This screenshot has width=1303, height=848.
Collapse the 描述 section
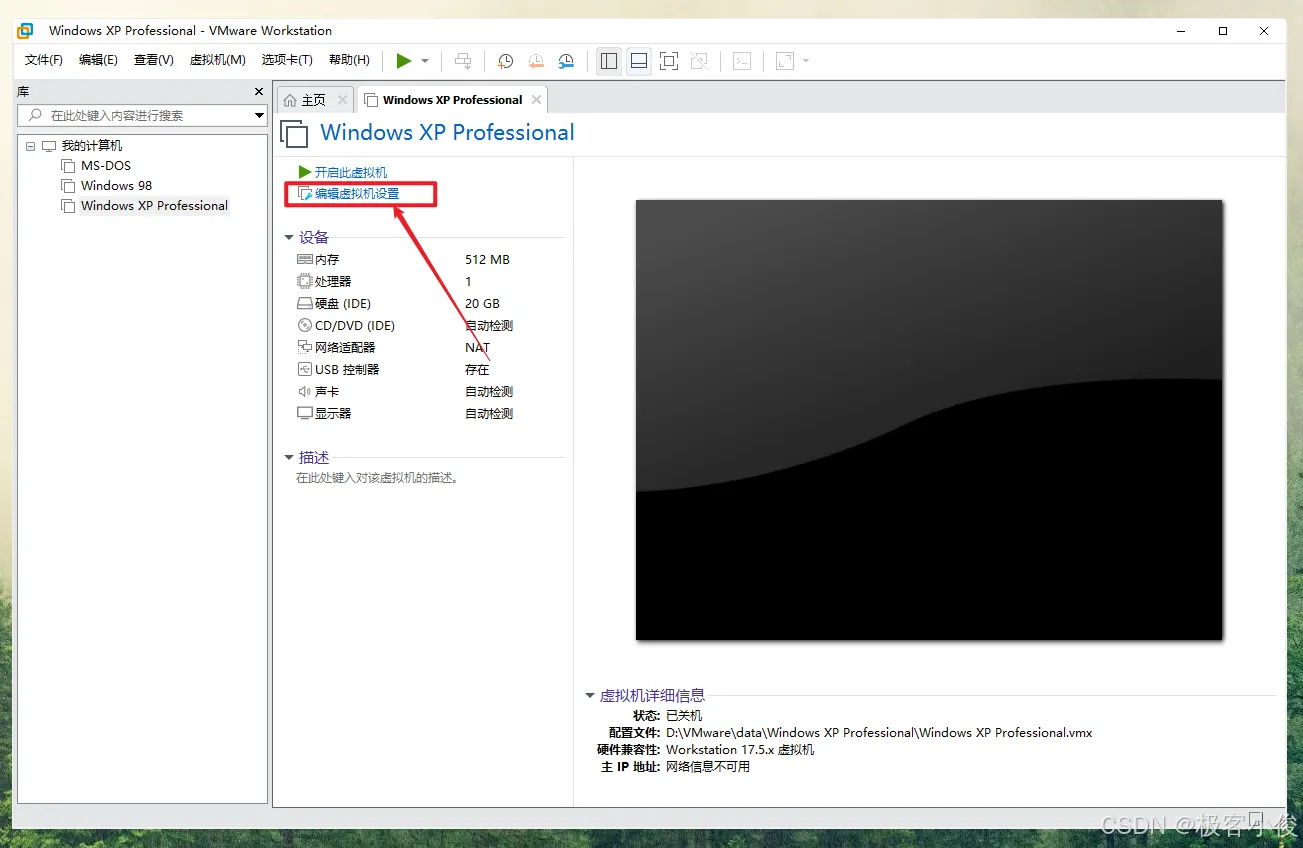[289, 458]
